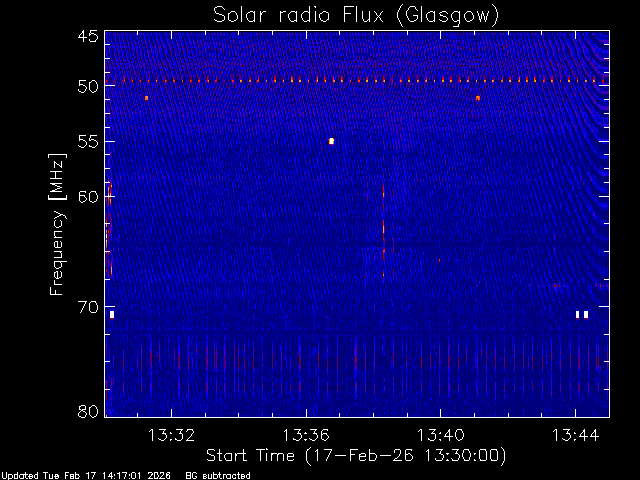
Task: Click the 50 frequency tick label
Action: [88, 86]
